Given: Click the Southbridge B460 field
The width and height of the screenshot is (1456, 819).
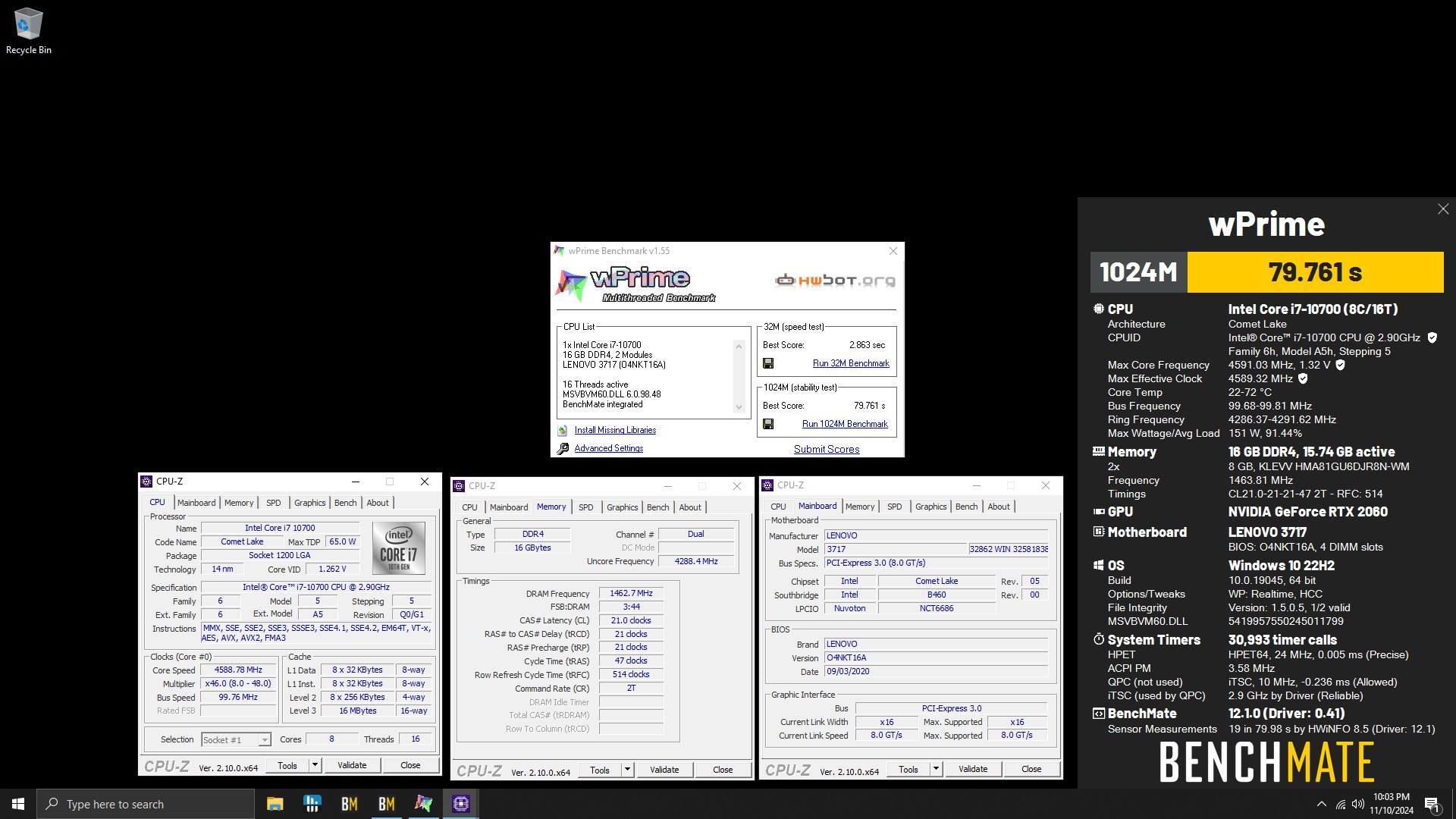Looking at the screenshot, I should (x=937, y=595).
